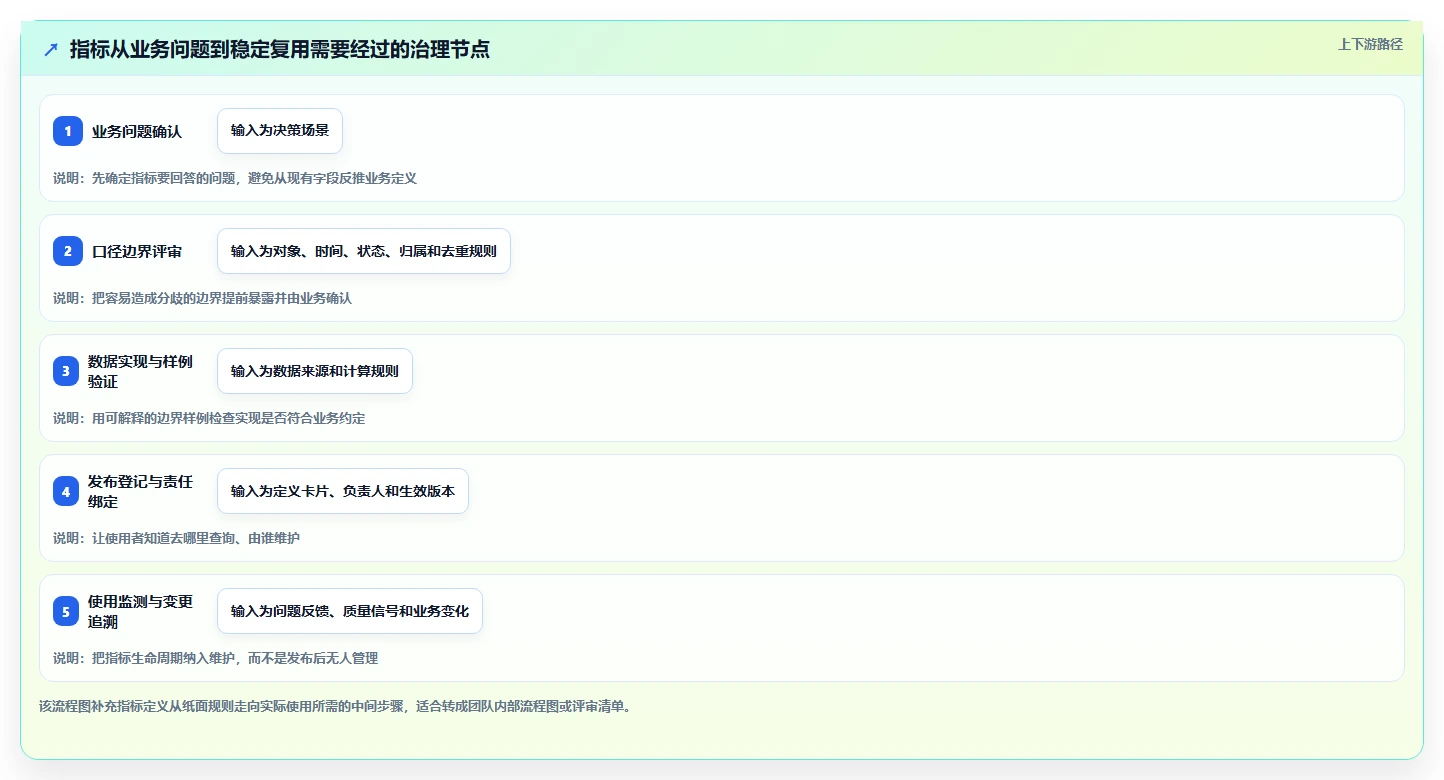Click the '上下游路径' label in the header
Image resolution: width=1444 pixels, height=780 pixels.
(1371, 44)
